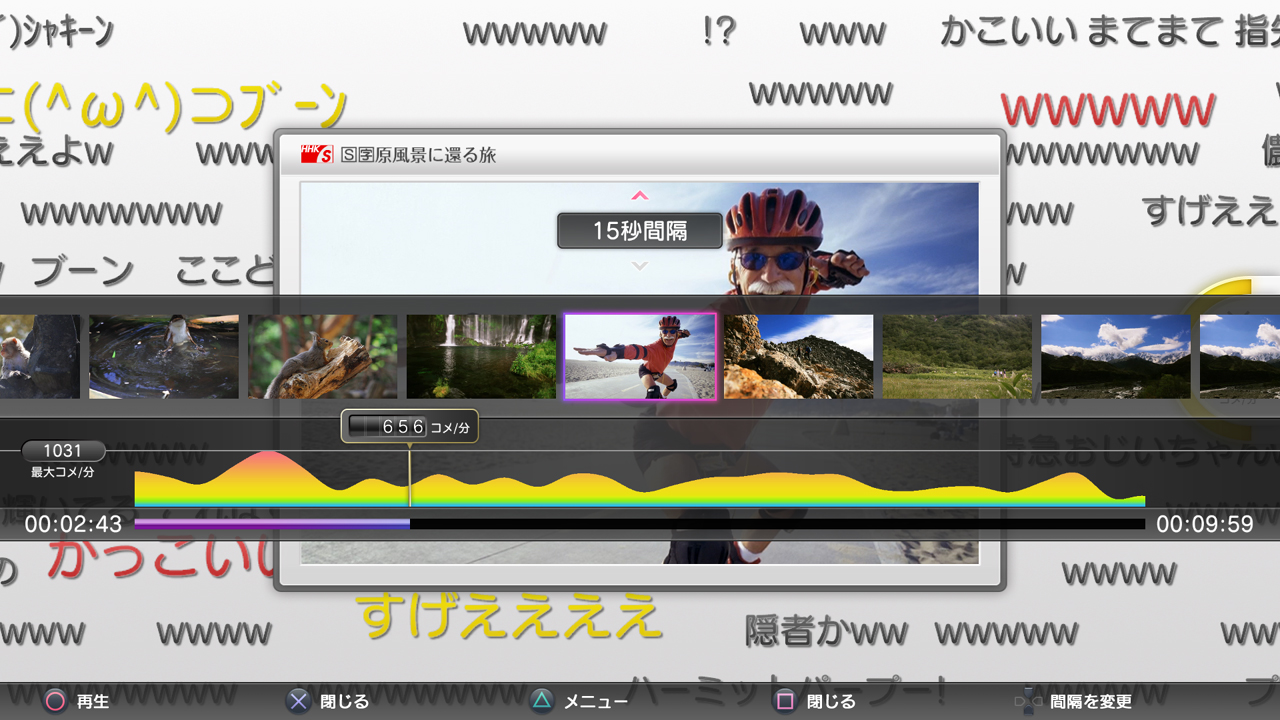Click the purple playback progress bar
Image resolution: width=1280 pixels, height=720 pixels.
coord(272,523)
